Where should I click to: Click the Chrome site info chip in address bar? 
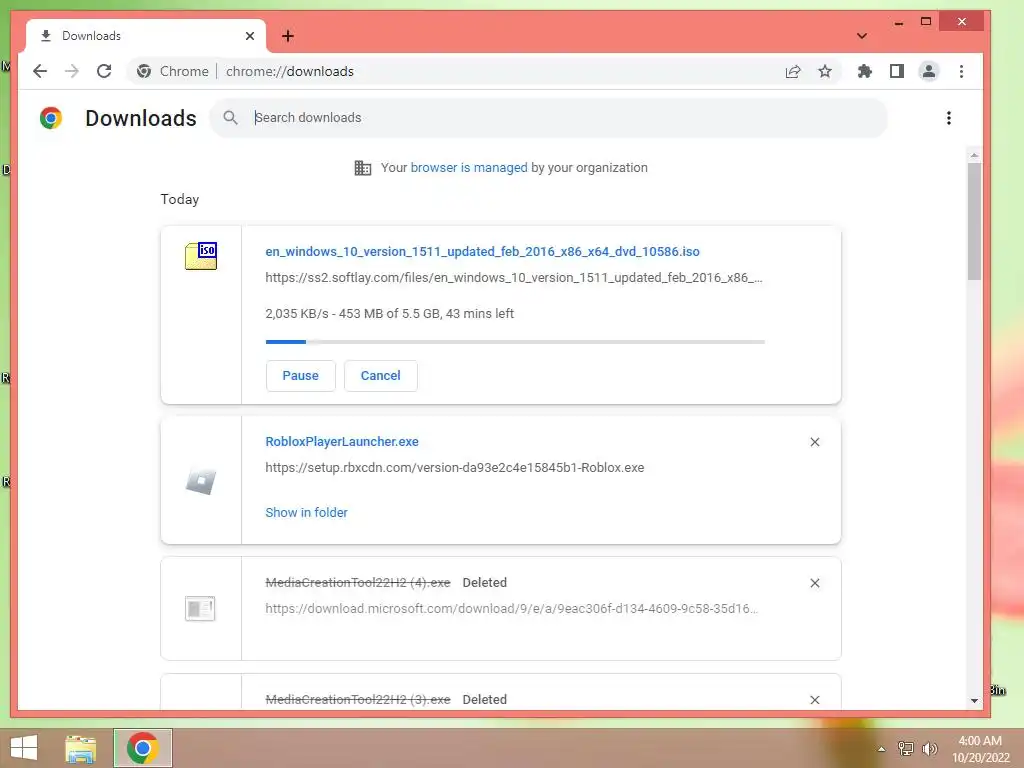(172, 71)
